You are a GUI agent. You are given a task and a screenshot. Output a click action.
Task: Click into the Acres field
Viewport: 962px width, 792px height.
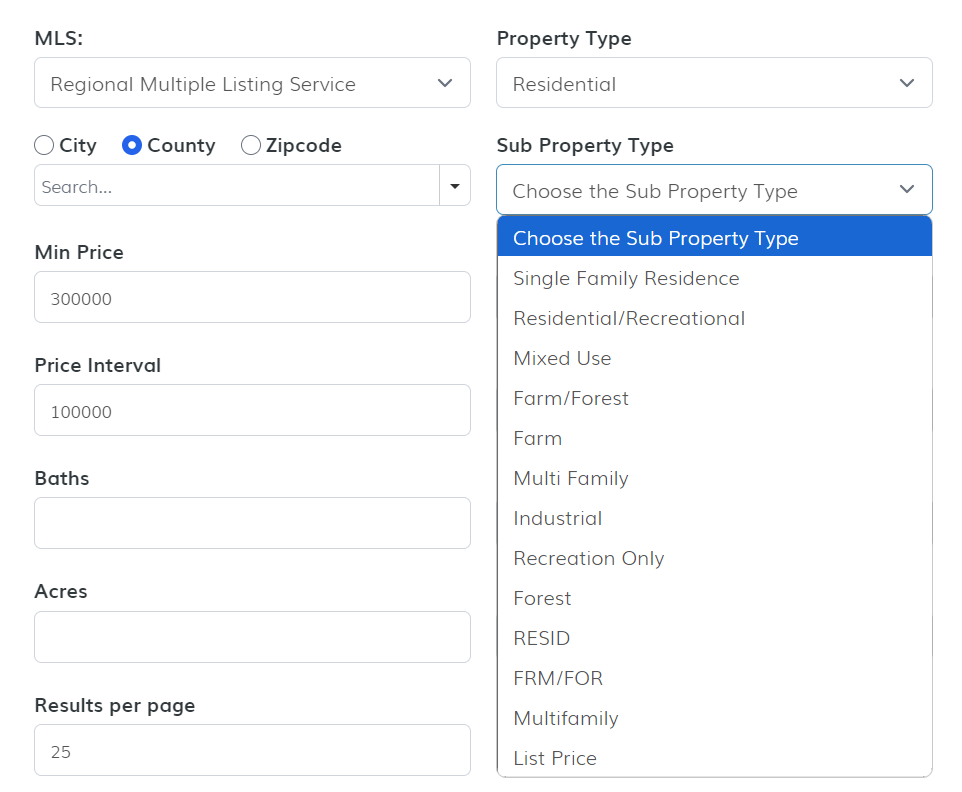252,637
